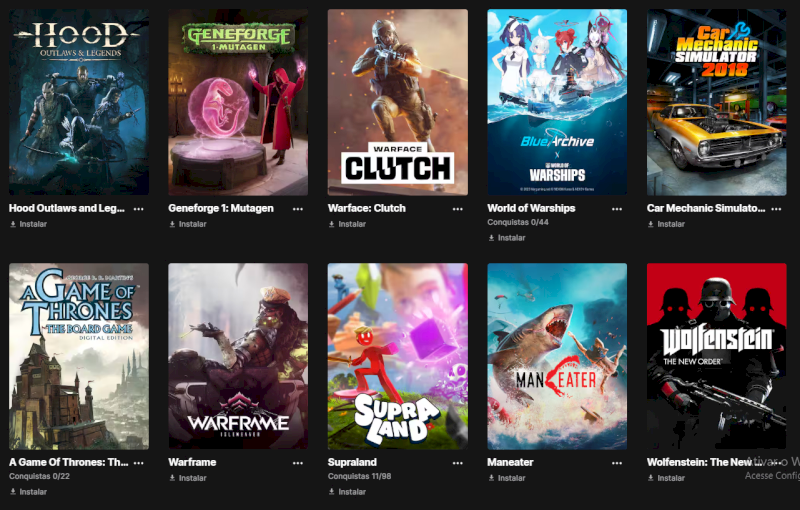Viewport: 800px width, 510px height.
Task: Install World of Warships
Action: [x=507, y=238]
